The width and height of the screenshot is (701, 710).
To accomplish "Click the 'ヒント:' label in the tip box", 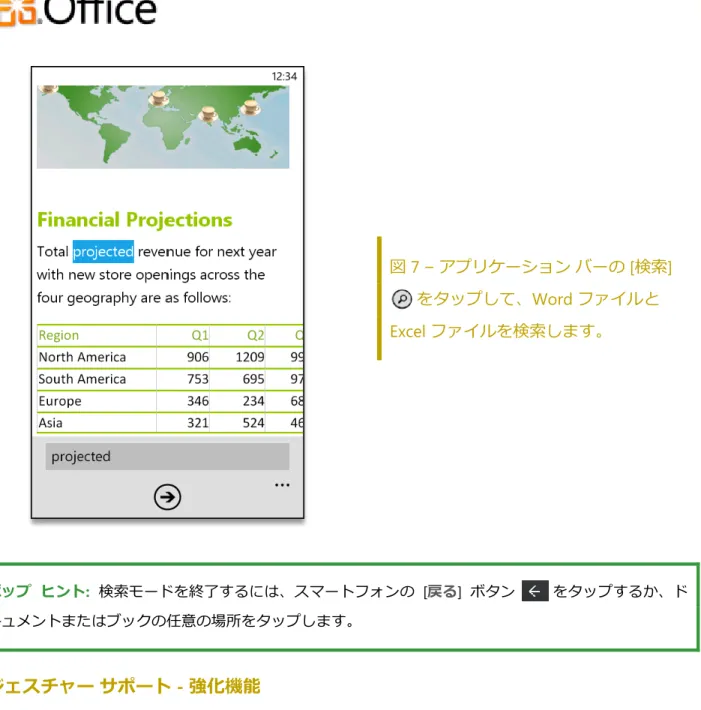I will tap(65, 591).
